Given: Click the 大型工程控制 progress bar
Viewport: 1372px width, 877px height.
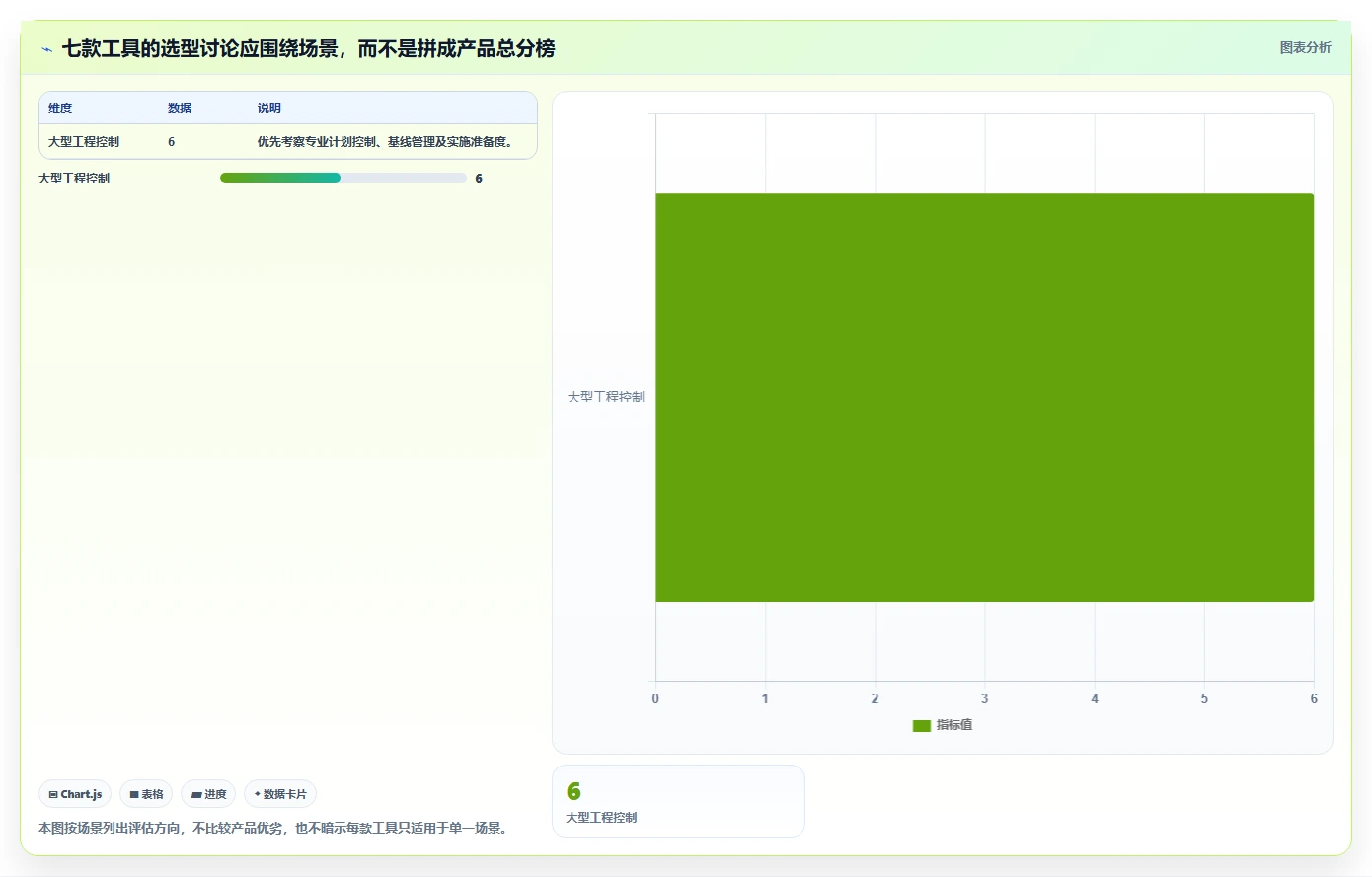Looking at the screenshot, I should point(343,178).
